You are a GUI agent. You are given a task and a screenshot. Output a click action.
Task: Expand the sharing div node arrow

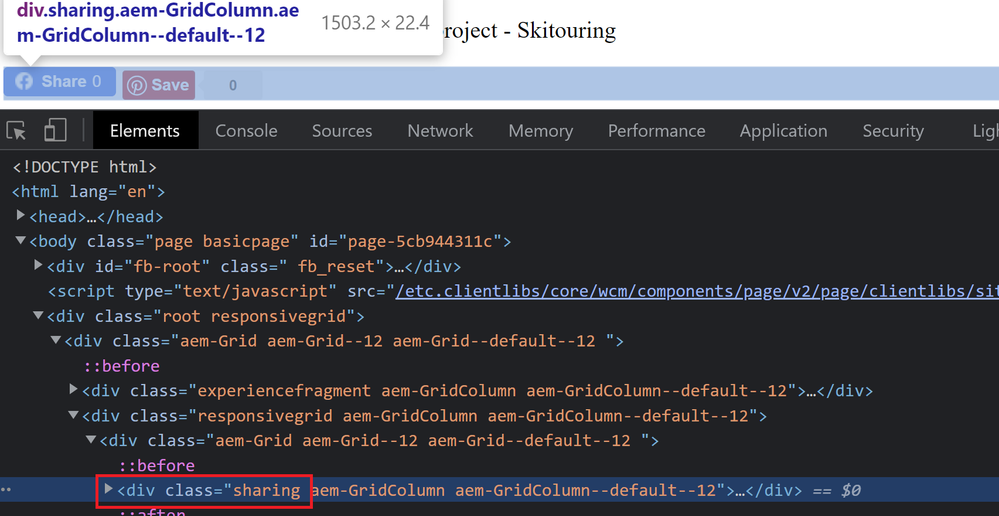(108, 490)
